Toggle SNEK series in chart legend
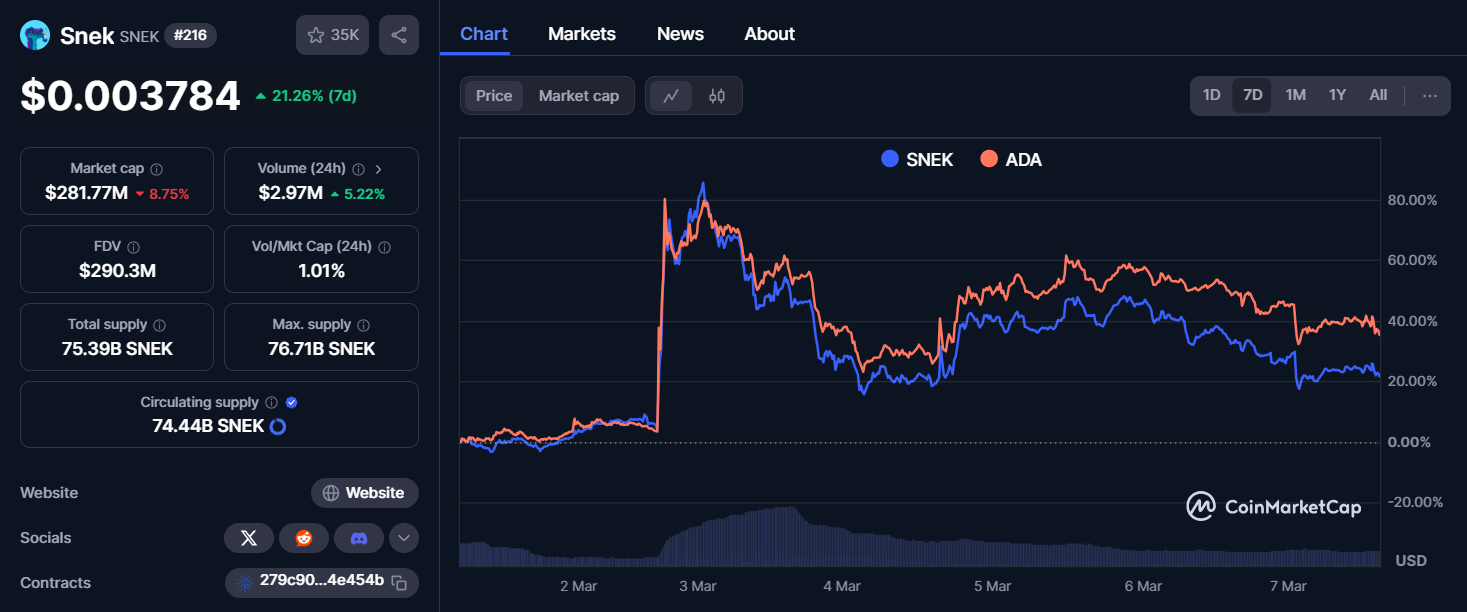1467x612 pixels. pos(917,159)
